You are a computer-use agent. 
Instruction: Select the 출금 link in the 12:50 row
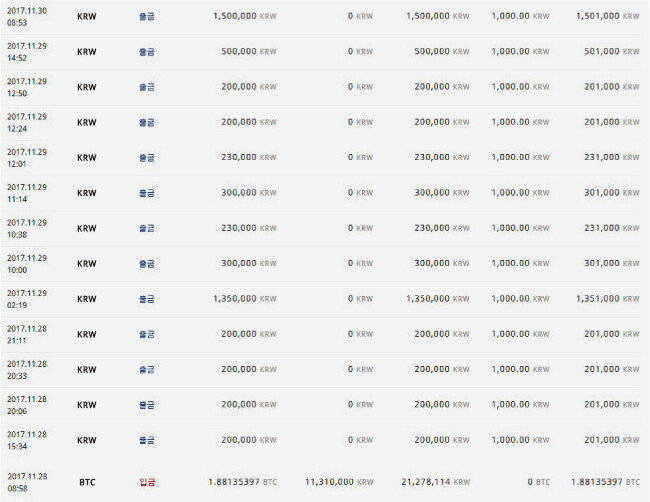pyautogui.click(x=147, y=87)
